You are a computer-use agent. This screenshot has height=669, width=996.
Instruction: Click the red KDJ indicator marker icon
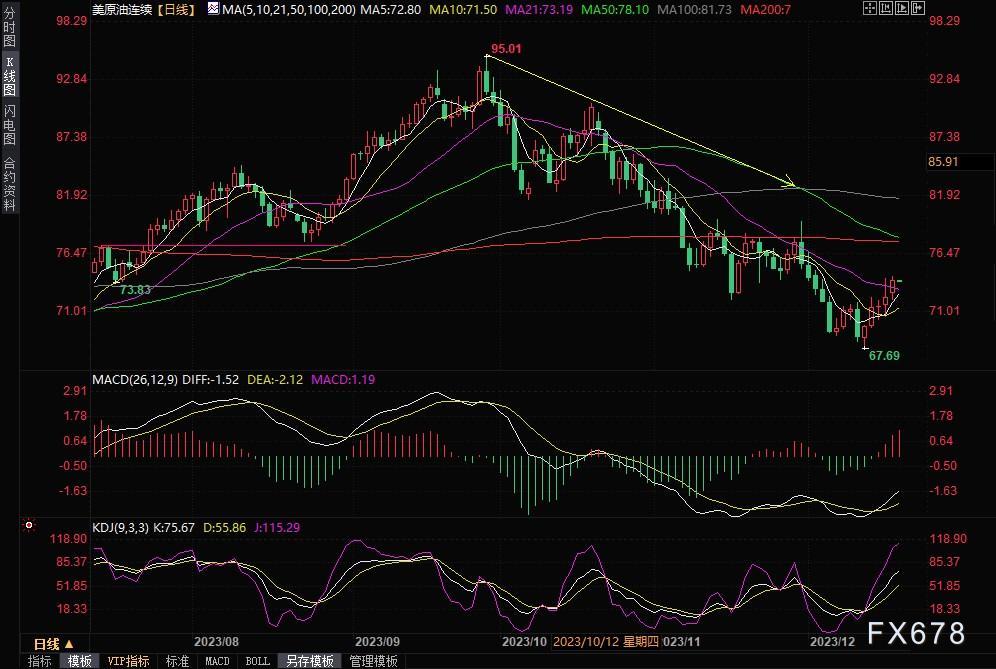(x=29, y=526)
